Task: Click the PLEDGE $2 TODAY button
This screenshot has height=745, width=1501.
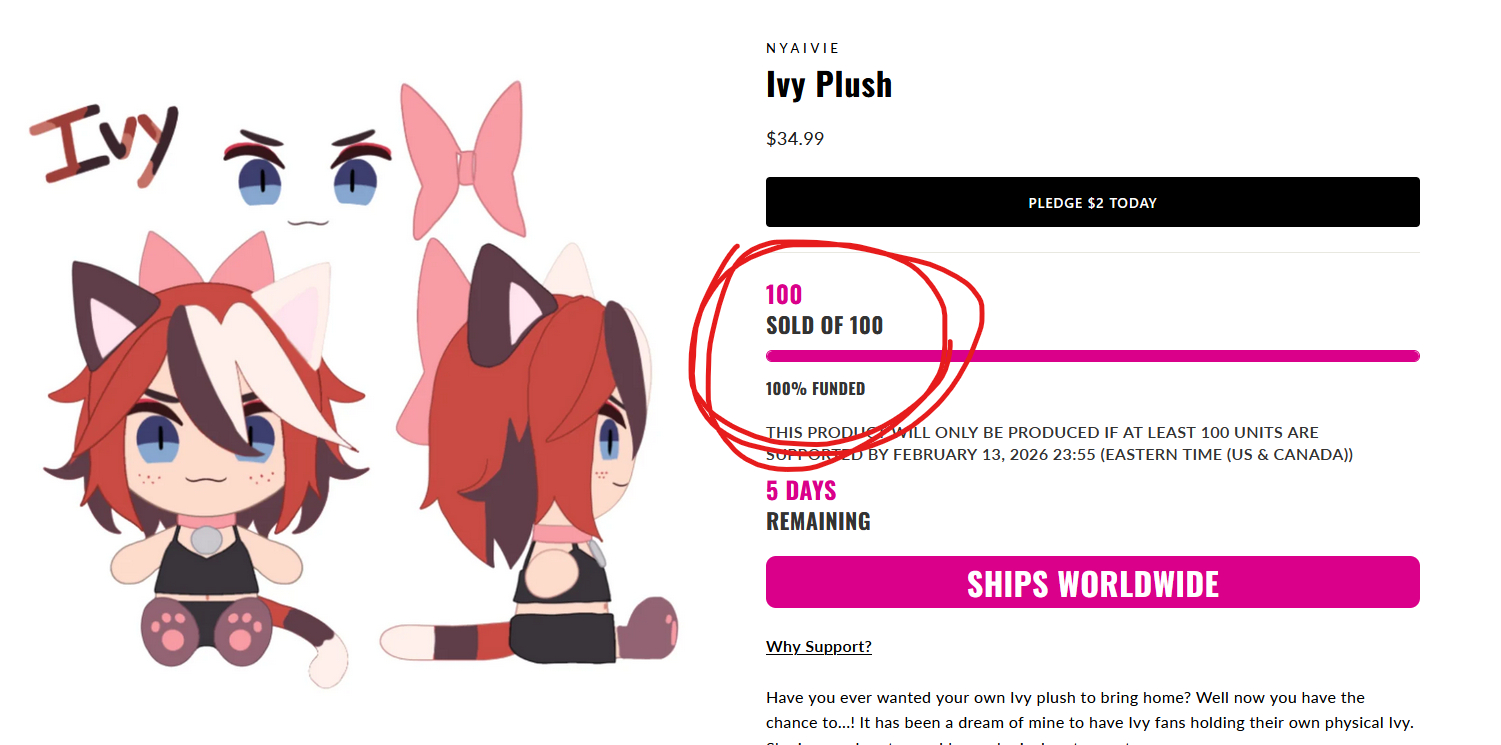Action: 1092,202
